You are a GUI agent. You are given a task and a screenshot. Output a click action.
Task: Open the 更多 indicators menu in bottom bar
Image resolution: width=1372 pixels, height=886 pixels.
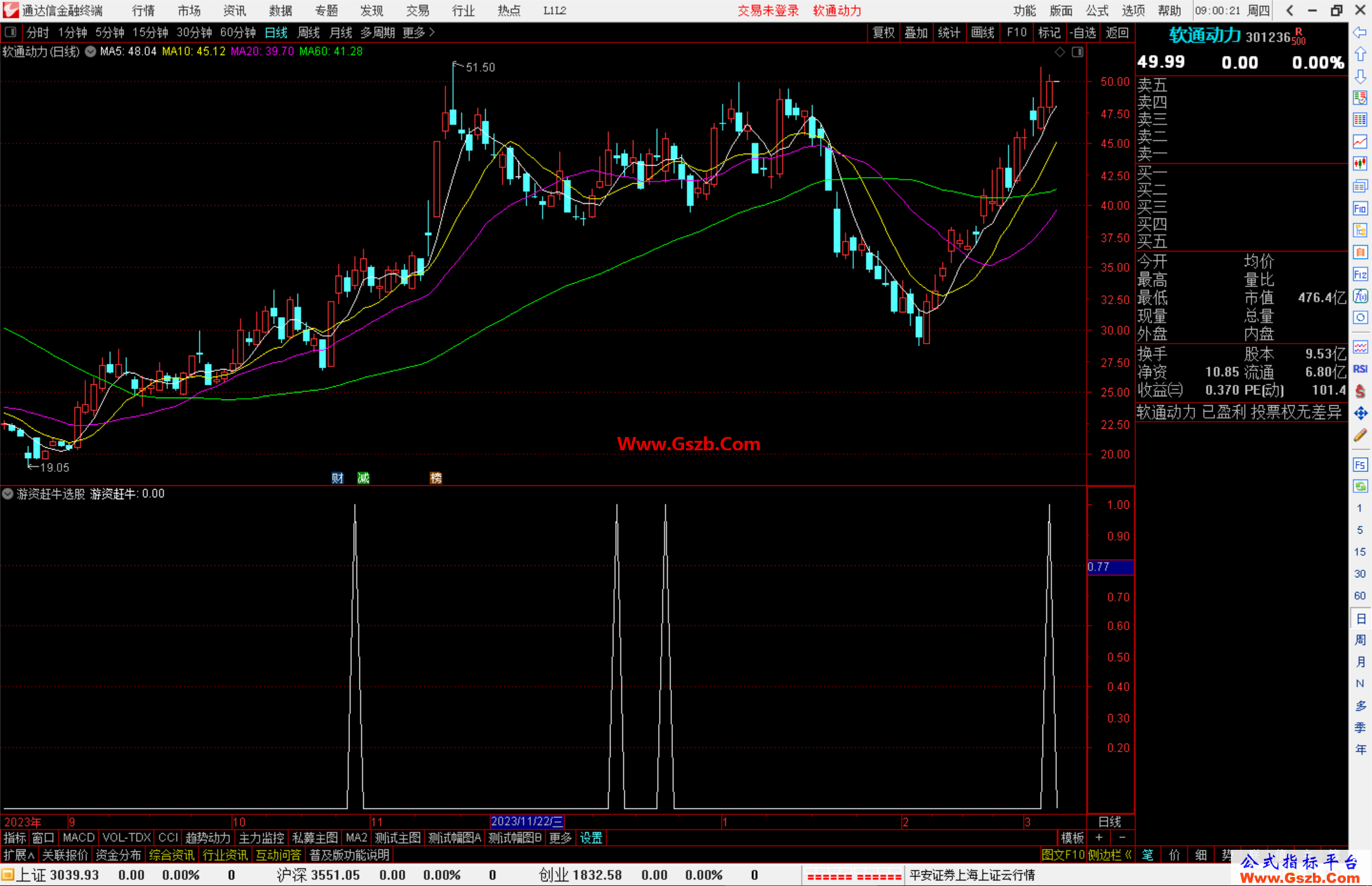560,838
